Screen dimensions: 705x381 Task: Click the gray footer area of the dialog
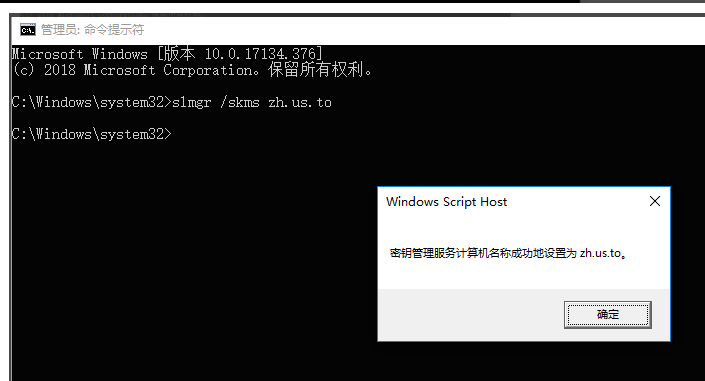pos(470,314)
